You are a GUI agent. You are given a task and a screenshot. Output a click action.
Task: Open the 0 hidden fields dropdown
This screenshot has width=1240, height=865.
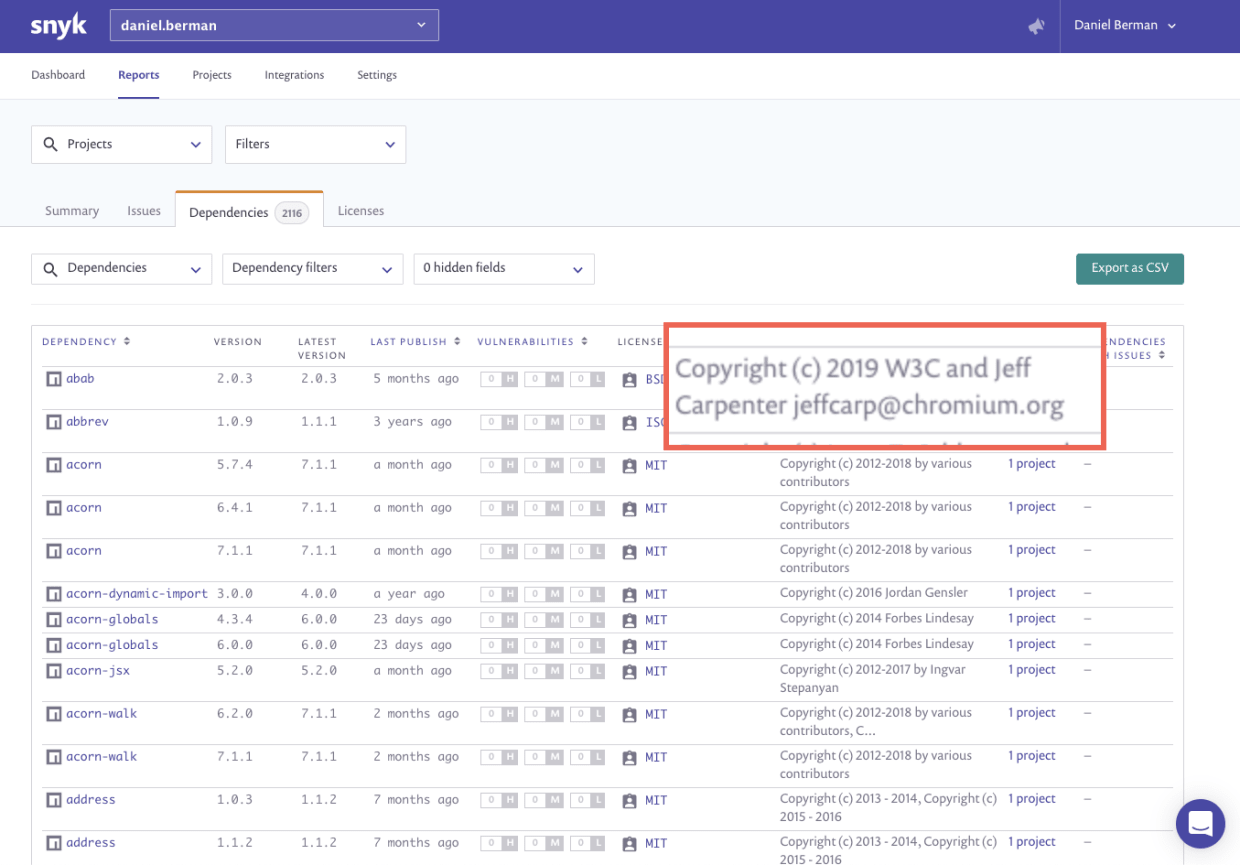click(504, 268)
